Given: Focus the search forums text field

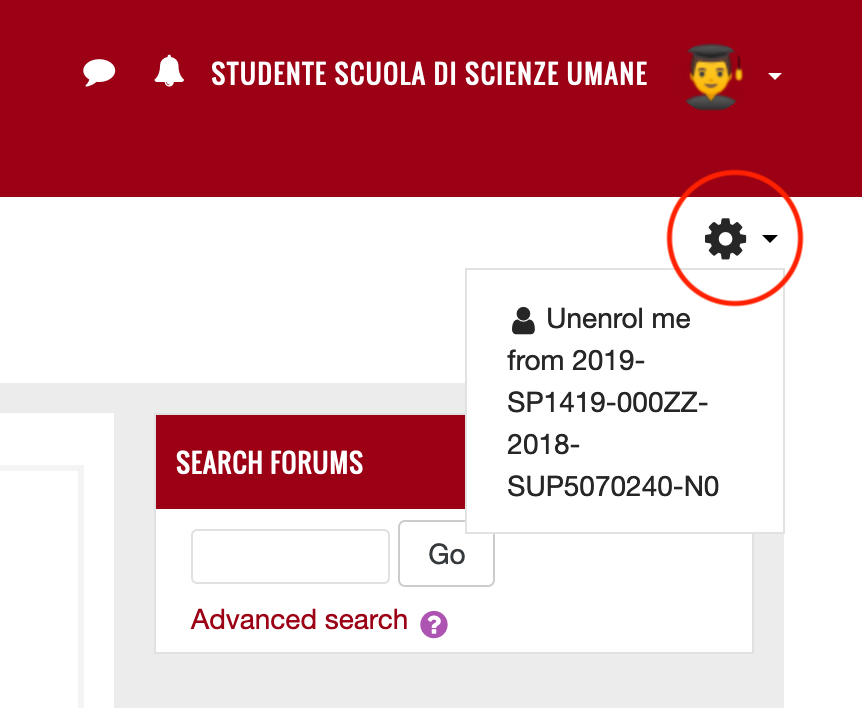Looking at the screenshot, I should click(x=290, y=556).
